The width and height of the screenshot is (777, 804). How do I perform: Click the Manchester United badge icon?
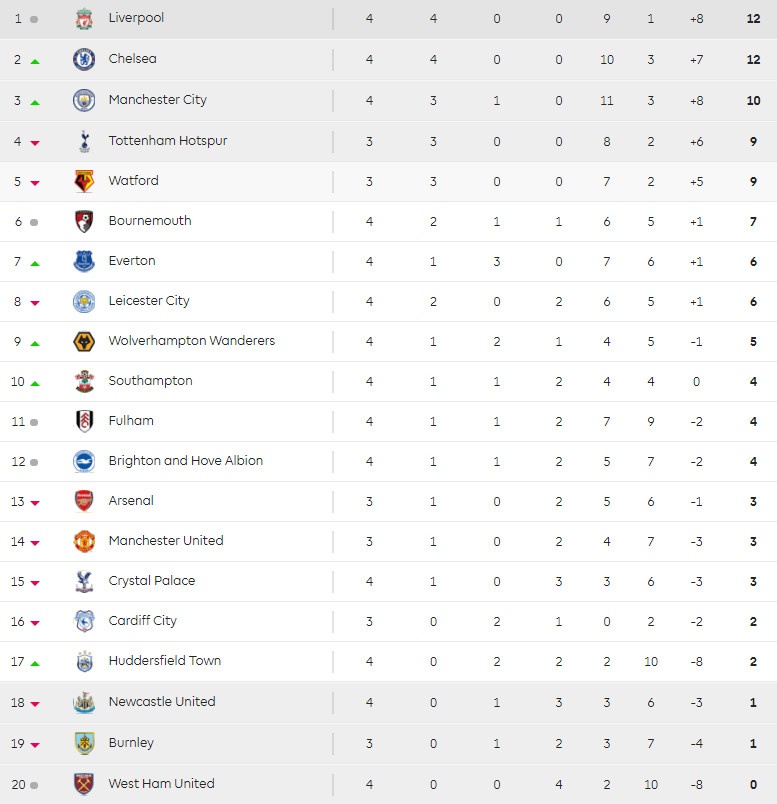(84, 541)
